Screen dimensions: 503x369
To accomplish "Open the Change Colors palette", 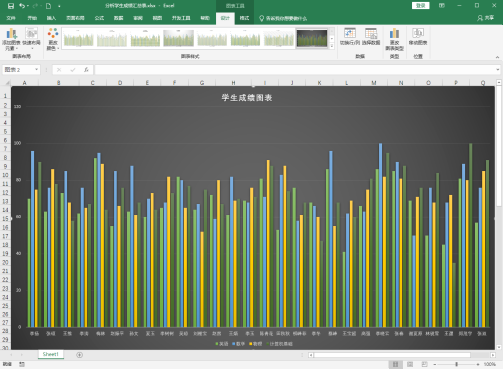I will [x=53, y=39].
